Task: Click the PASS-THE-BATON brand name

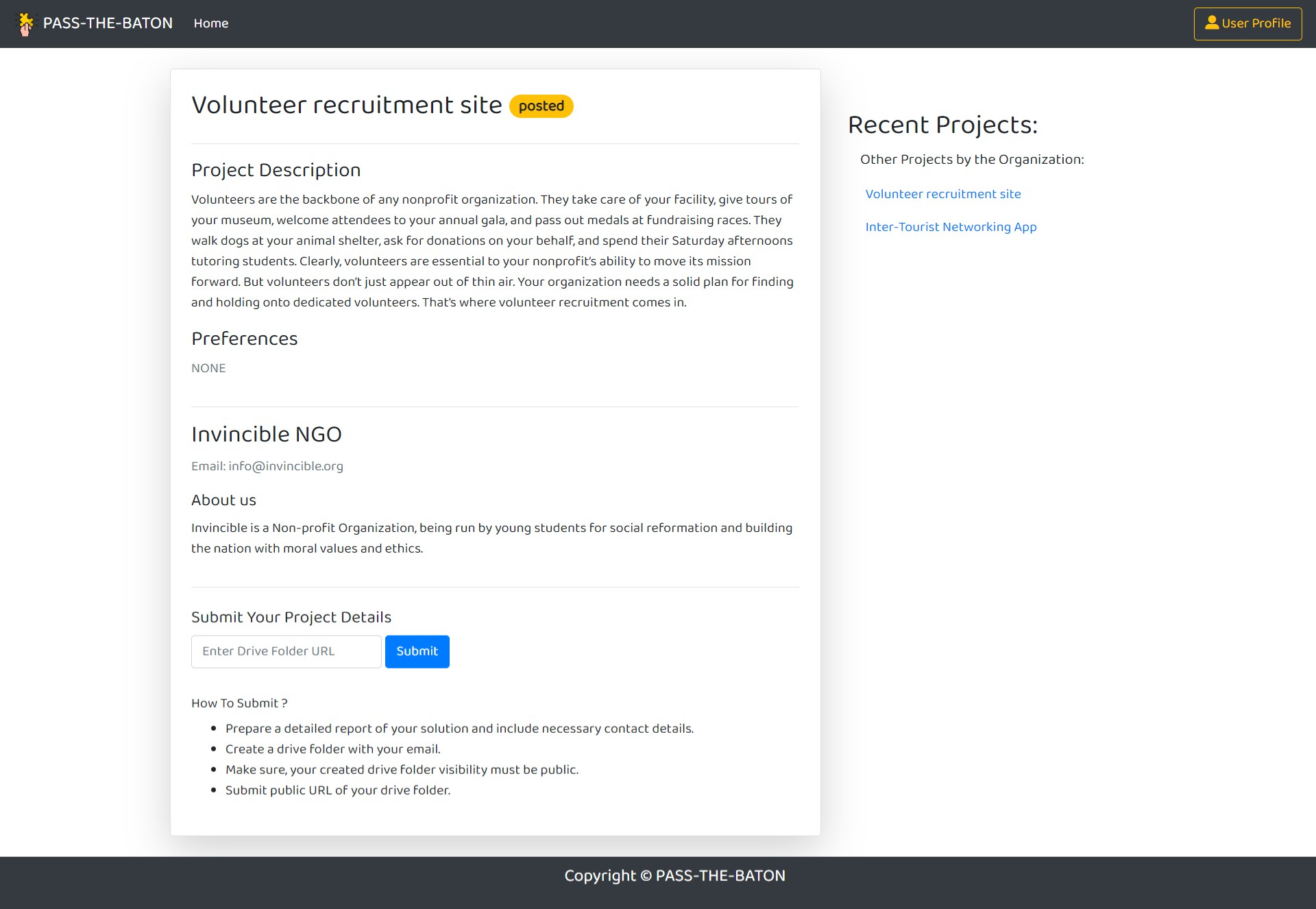Action: [108, 23]
